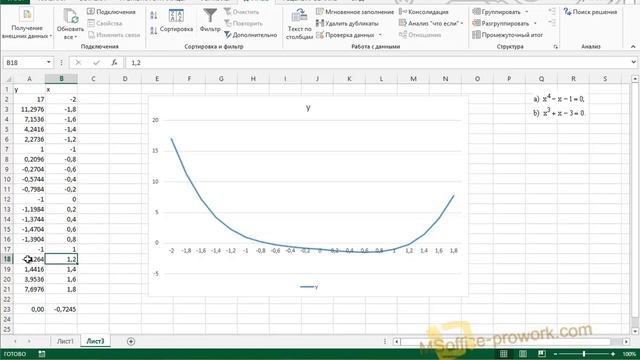Expand the Проверка данных dropdown arrow
Viewport: 640px width, 360px height.
click(380, 35)
